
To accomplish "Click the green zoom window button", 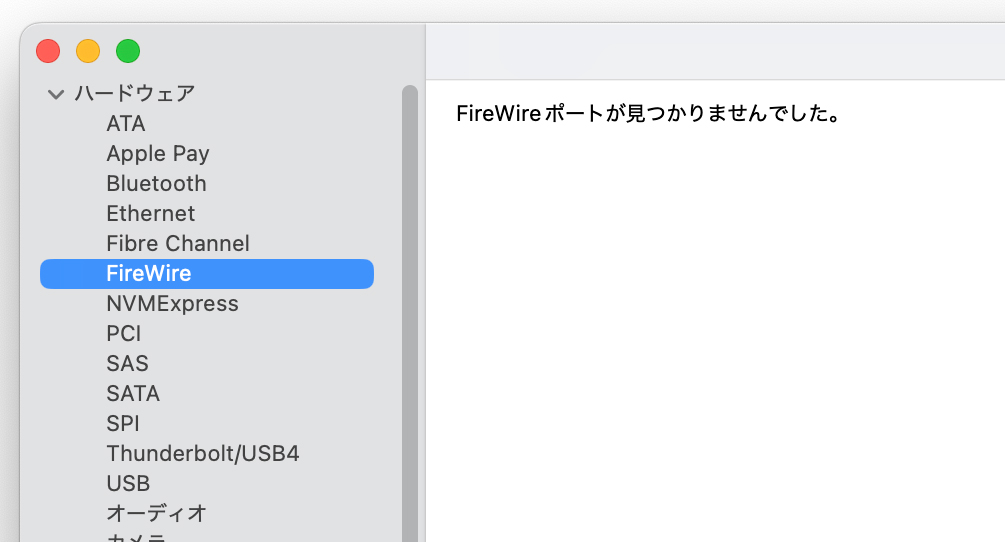I will pos(128,50).
